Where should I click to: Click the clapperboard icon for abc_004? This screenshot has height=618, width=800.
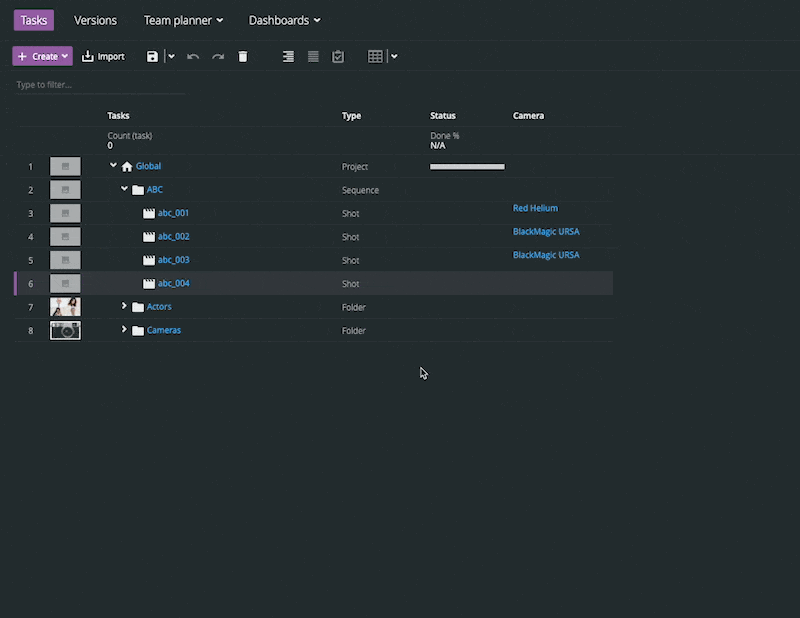(148, 284)
